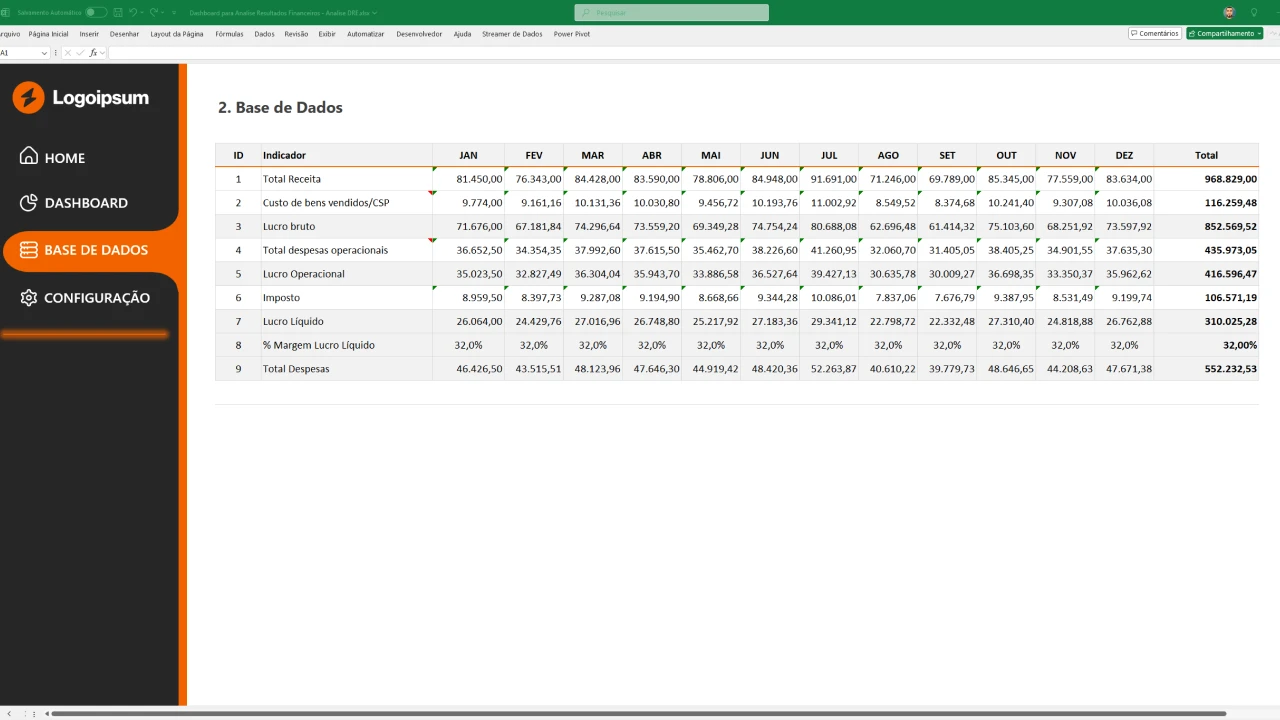Click the horizontal scrollbar at bottom
Image resolution: width=1280 pixels, height=720 pixels.
click(x=640, y=714)
